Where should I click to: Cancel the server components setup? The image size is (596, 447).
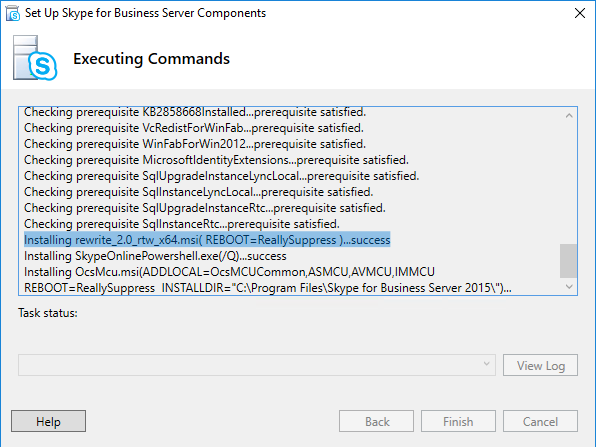coord(540,421)
